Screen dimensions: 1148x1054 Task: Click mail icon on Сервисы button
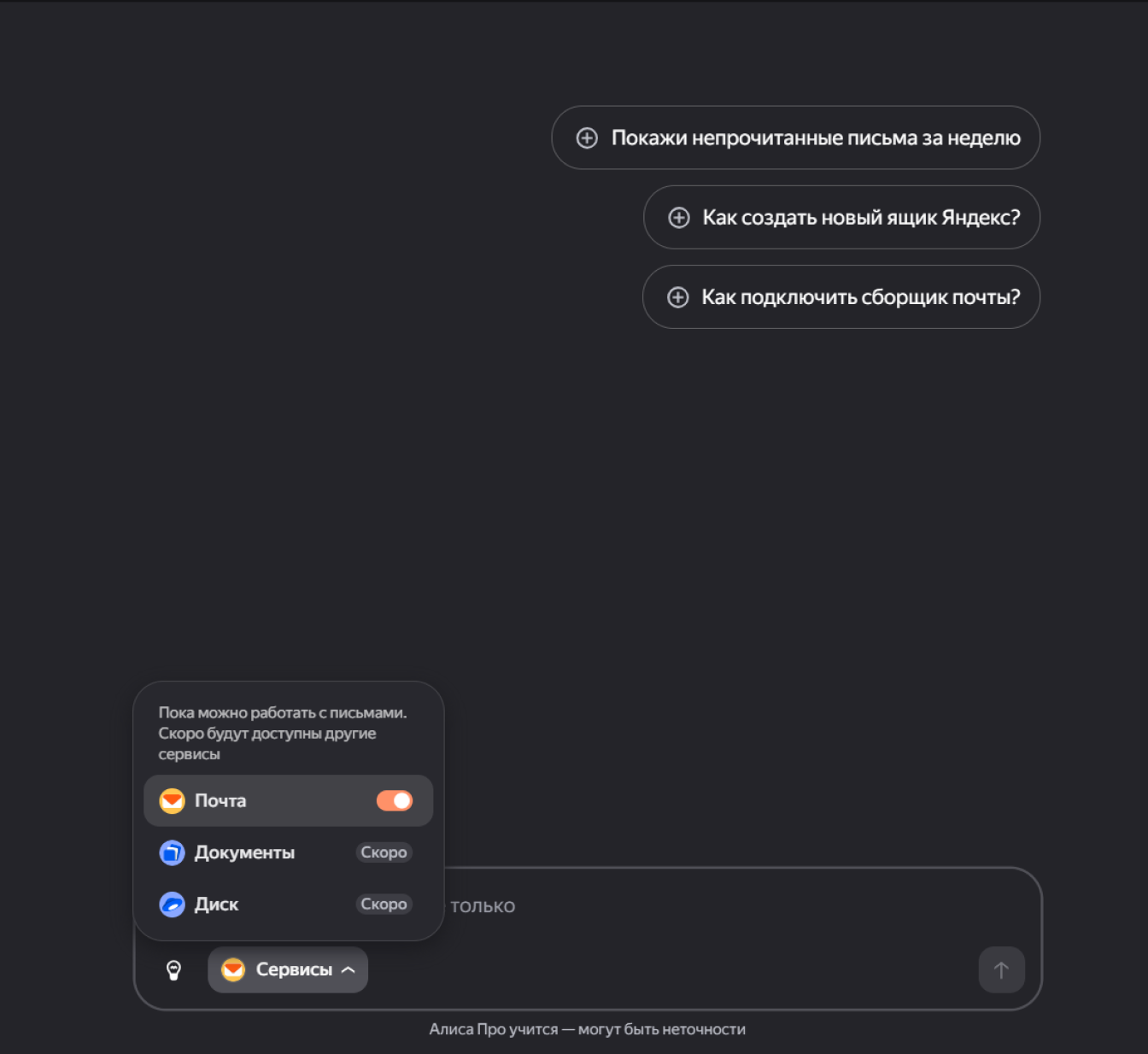pyautogui.click(x=233, y=969)
